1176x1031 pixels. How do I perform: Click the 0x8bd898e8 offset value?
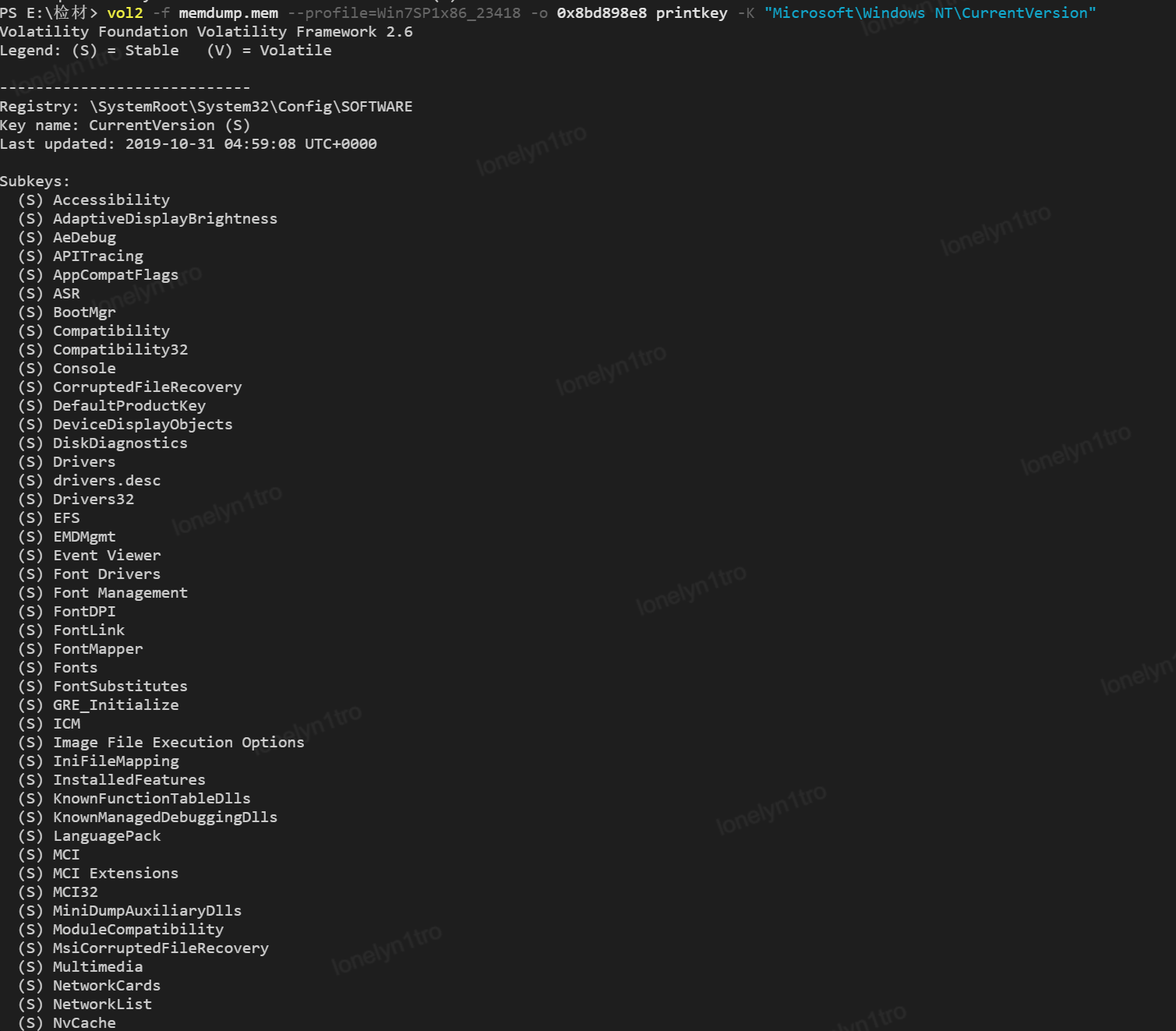coord(601,13)
